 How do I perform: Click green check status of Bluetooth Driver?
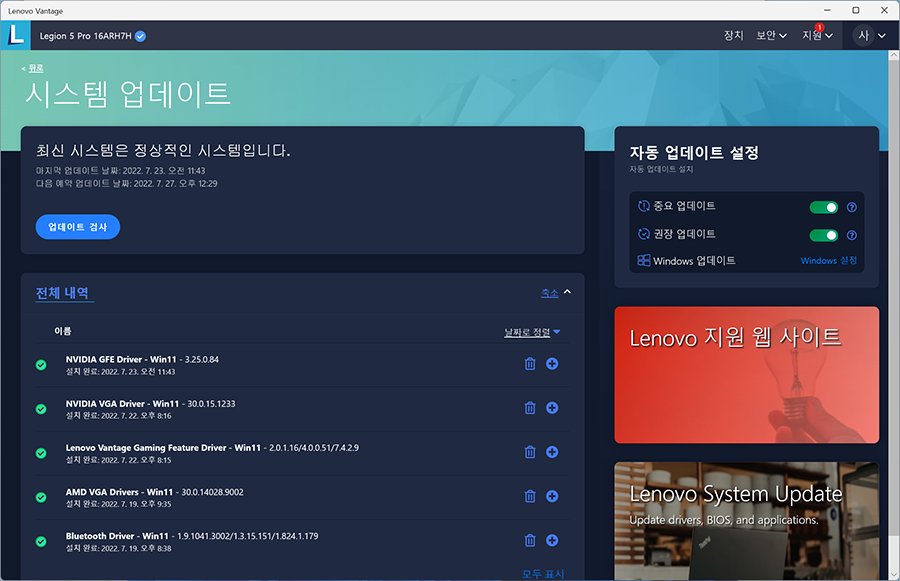click(x=41, y=541)
